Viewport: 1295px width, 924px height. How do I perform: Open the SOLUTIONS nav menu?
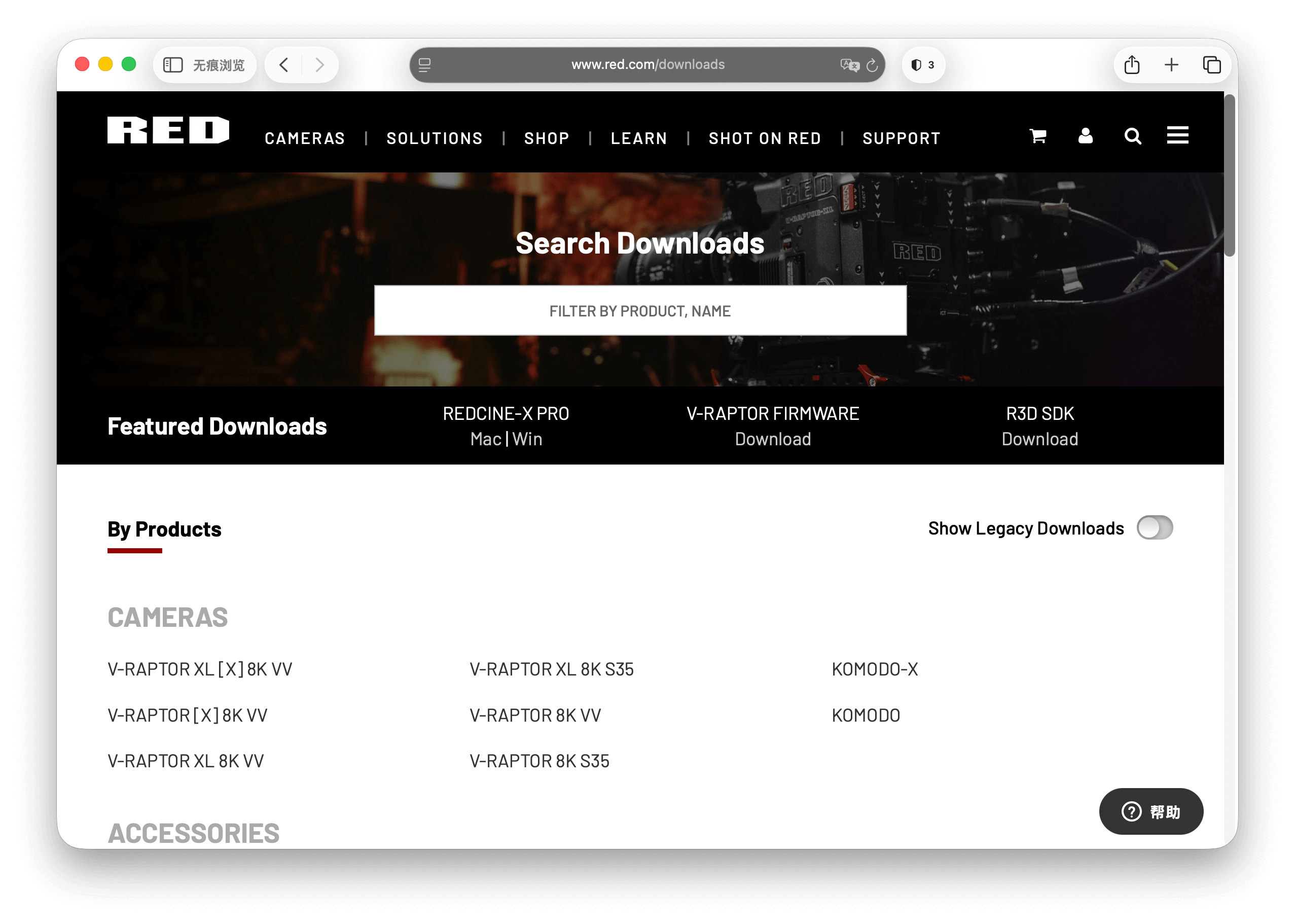pos(435,138)
